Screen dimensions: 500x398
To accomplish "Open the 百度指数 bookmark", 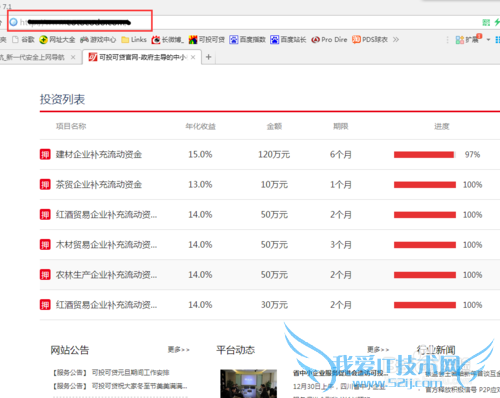I will [248, 40].
